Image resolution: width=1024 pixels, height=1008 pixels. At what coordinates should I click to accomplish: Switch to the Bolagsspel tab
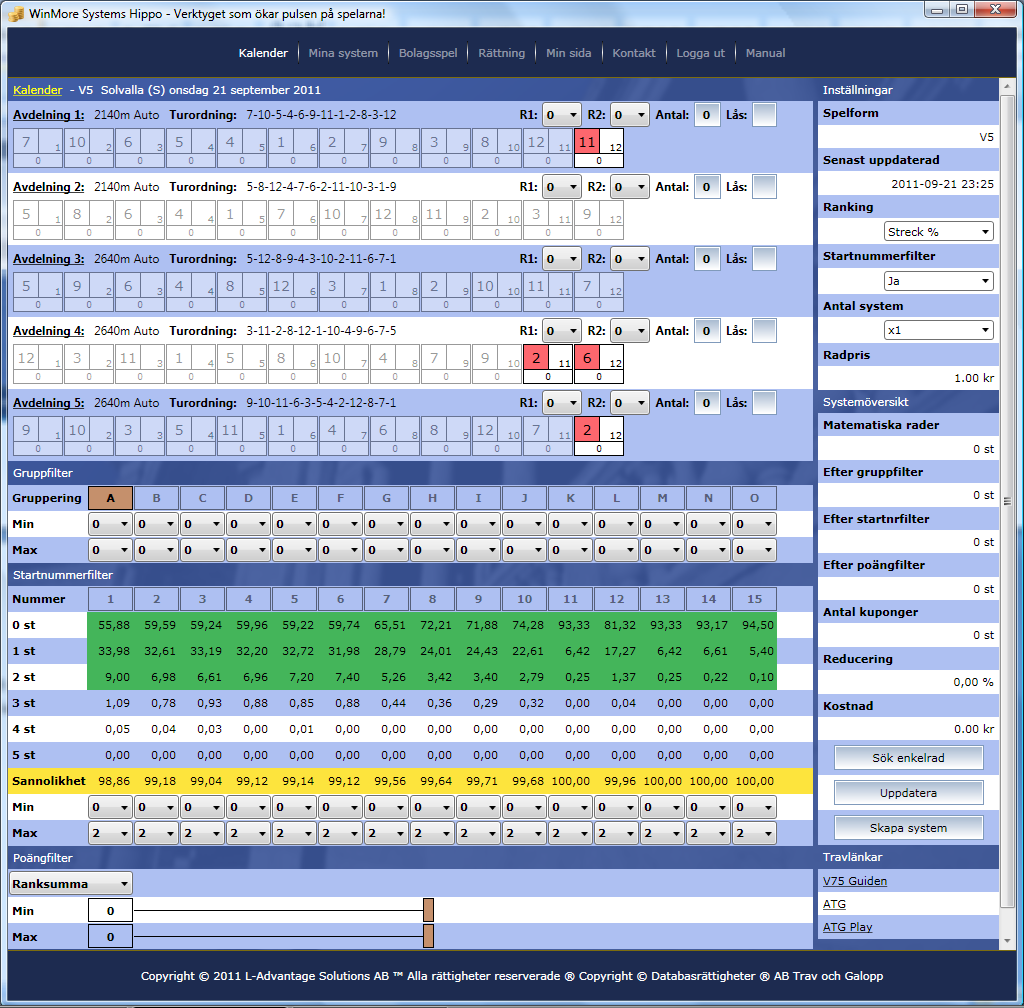click(428, 53)
